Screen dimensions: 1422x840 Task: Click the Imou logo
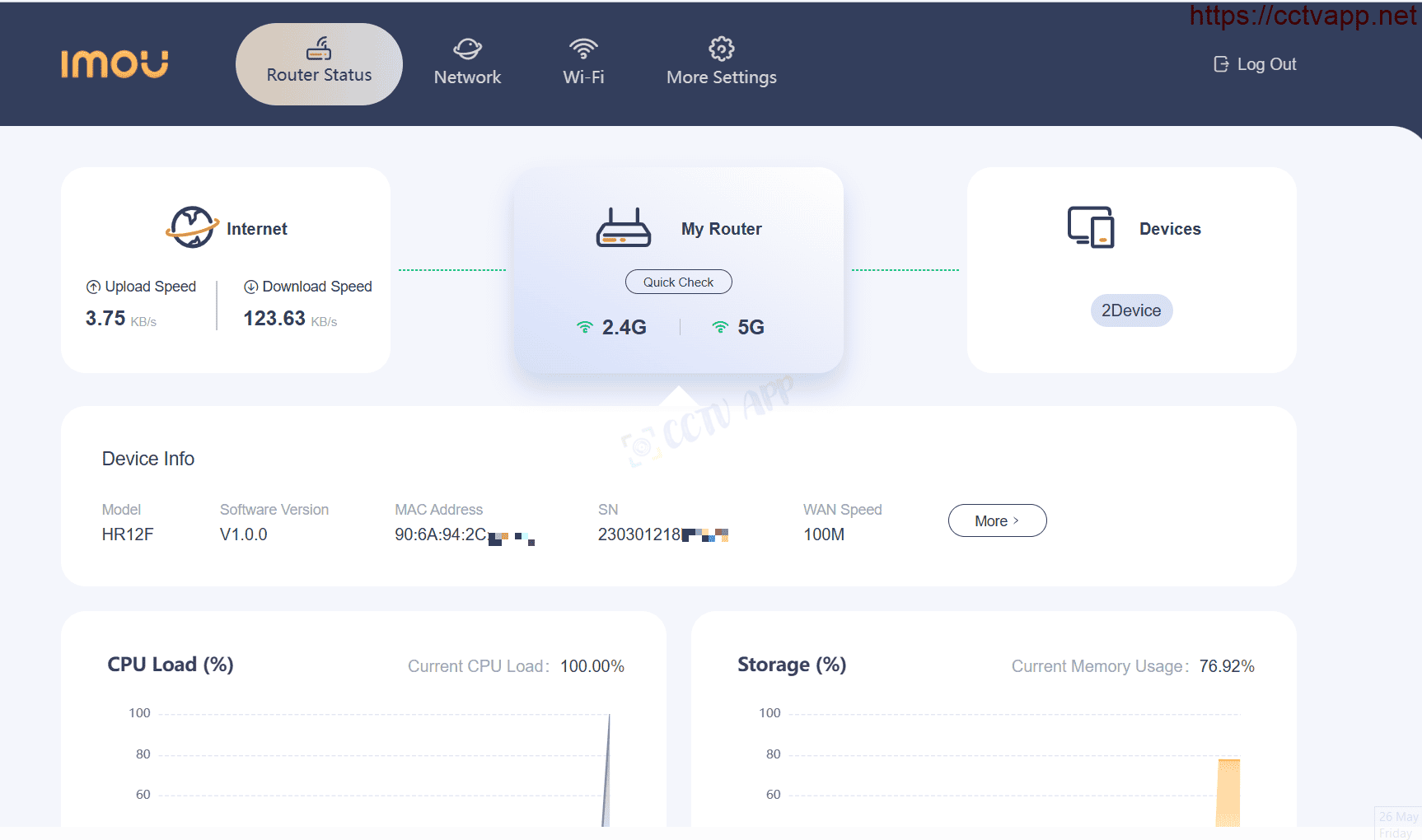point(115,63)
